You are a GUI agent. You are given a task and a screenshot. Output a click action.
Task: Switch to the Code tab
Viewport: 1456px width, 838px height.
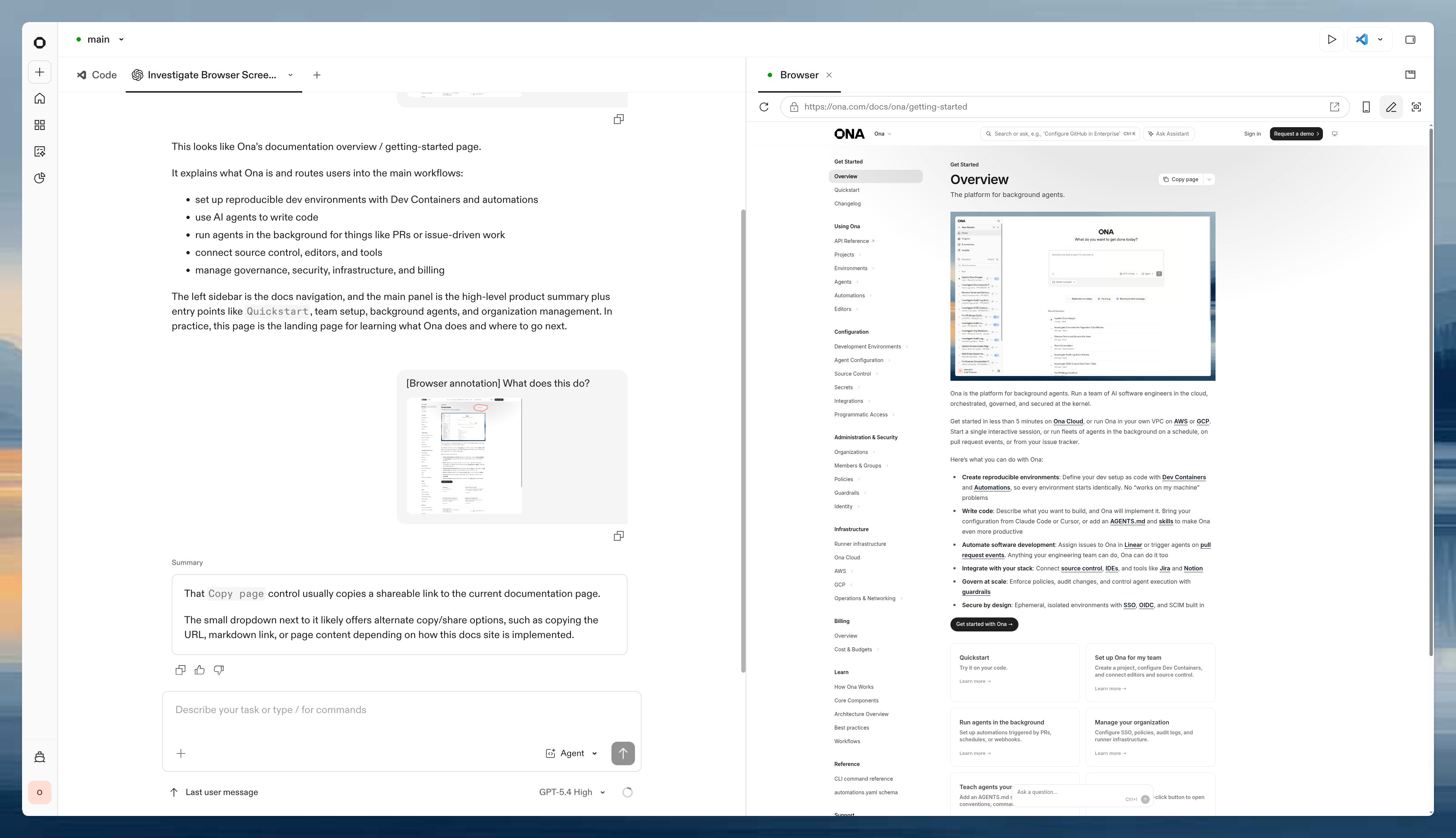97,75
